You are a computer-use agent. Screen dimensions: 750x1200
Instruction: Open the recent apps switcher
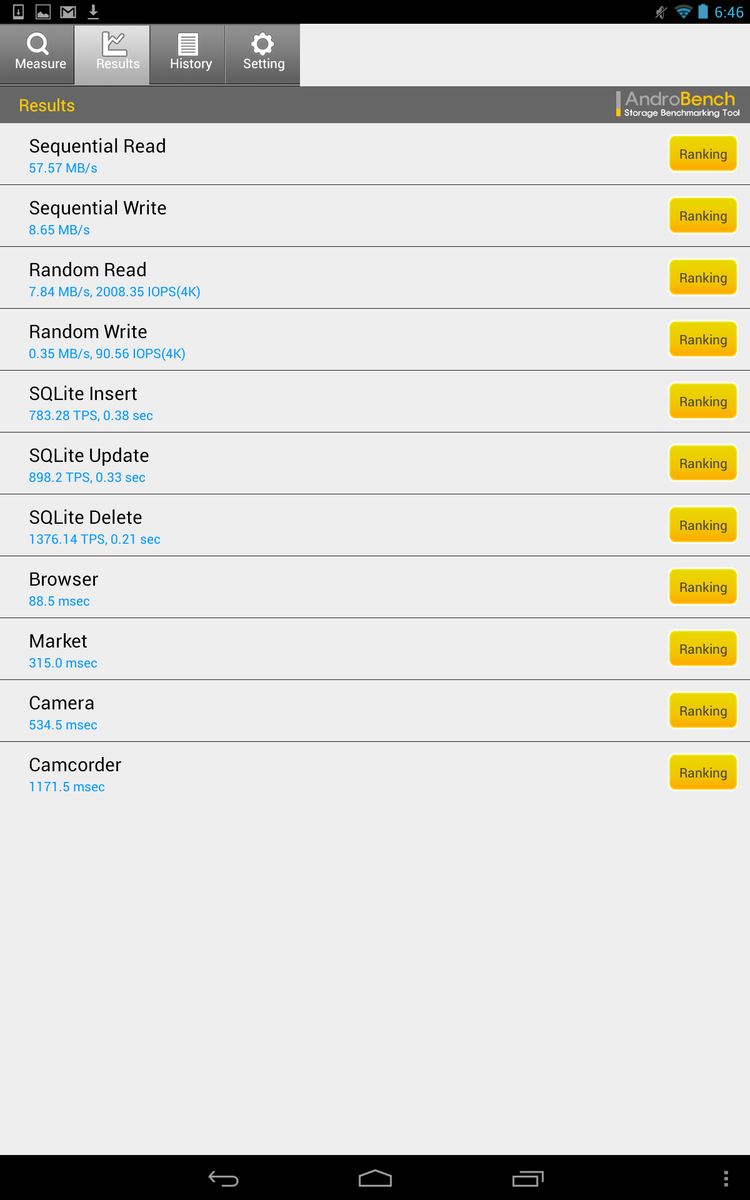pyautogui.click(x=527, y=1179)
